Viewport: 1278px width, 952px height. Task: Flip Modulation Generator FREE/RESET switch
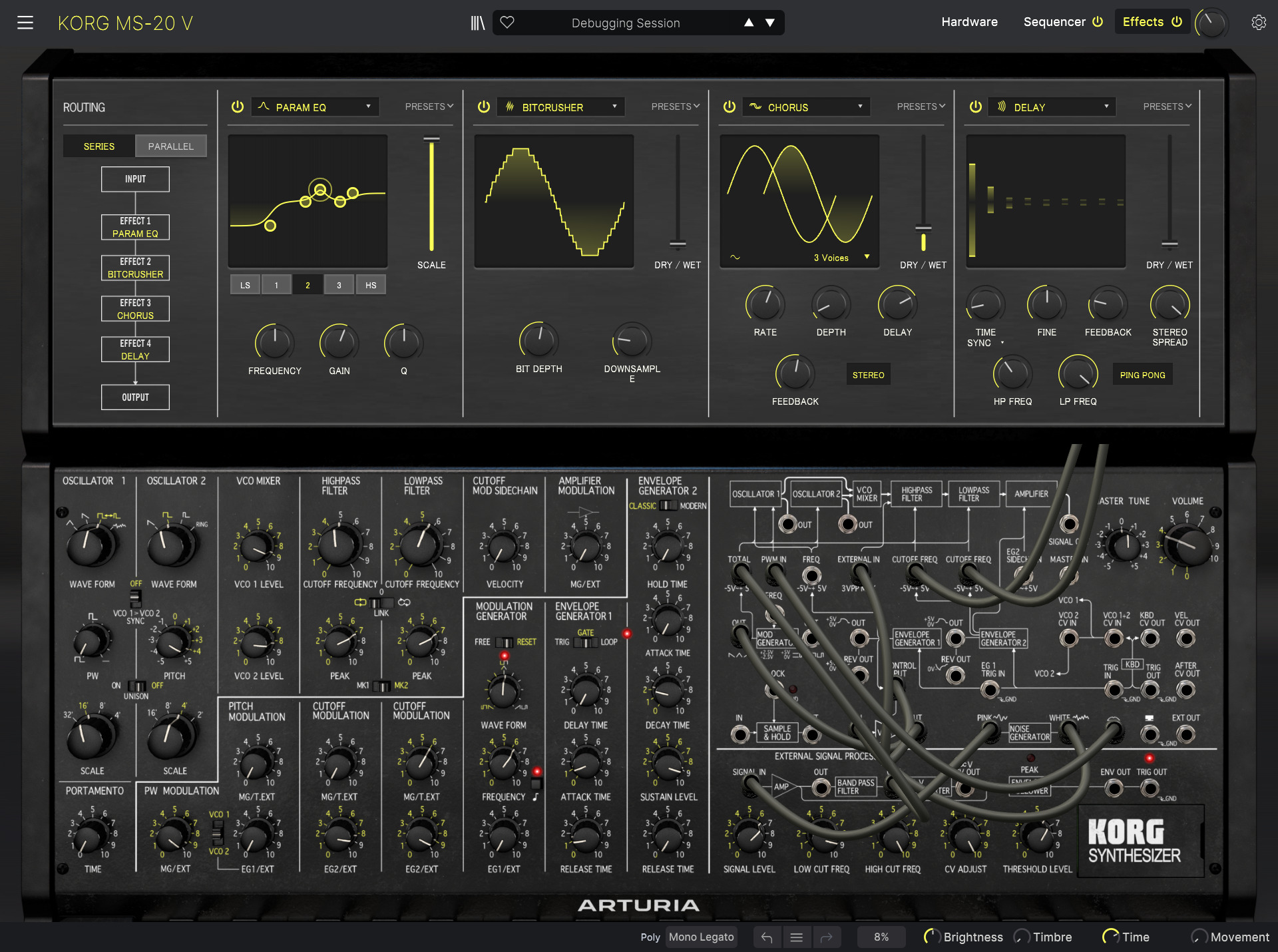coord(505,642)
